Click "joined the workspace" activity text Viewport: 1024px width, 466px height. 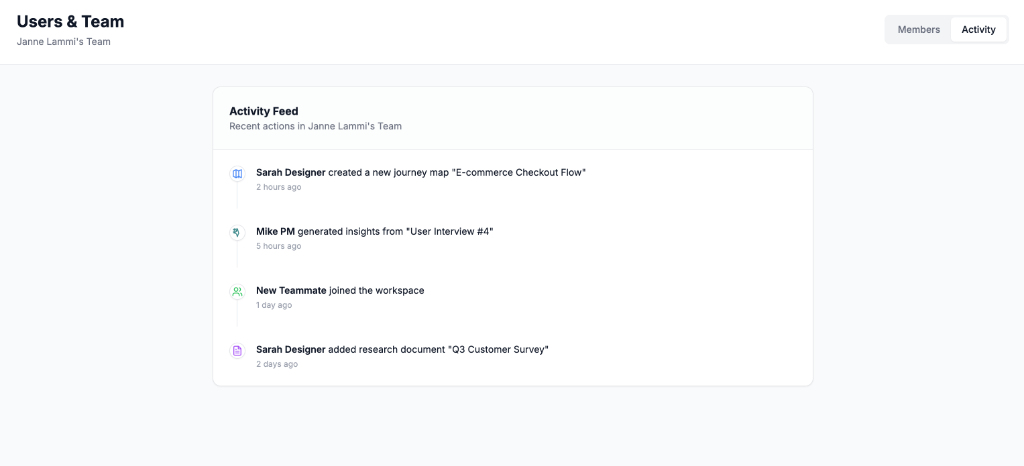pyautogui.click(x=377, y=291)
